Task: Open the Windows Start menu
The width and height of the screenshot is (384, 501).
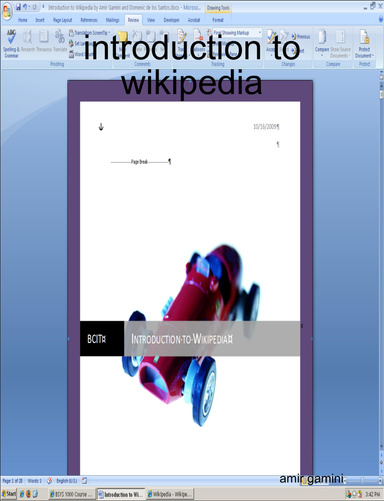Action: (8, 494)
